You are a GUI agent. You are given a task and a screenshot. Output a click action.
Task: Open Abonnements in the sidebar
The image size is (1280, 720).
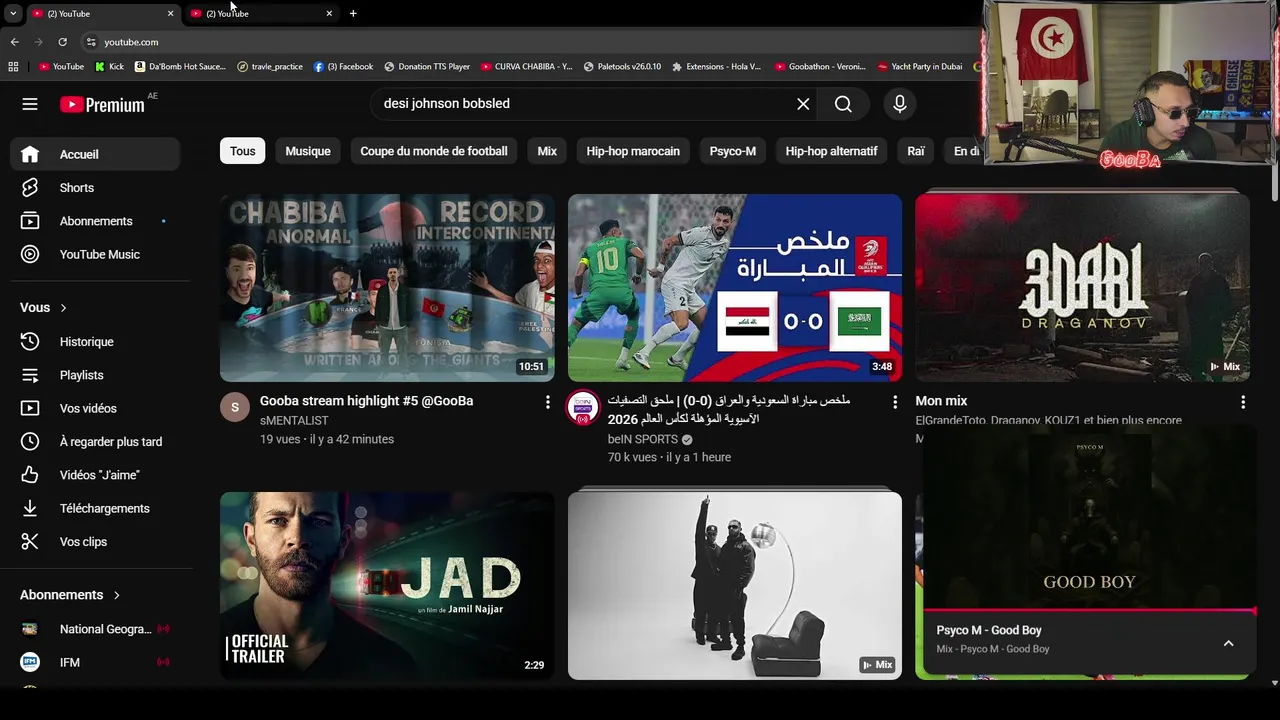[95, 221]
